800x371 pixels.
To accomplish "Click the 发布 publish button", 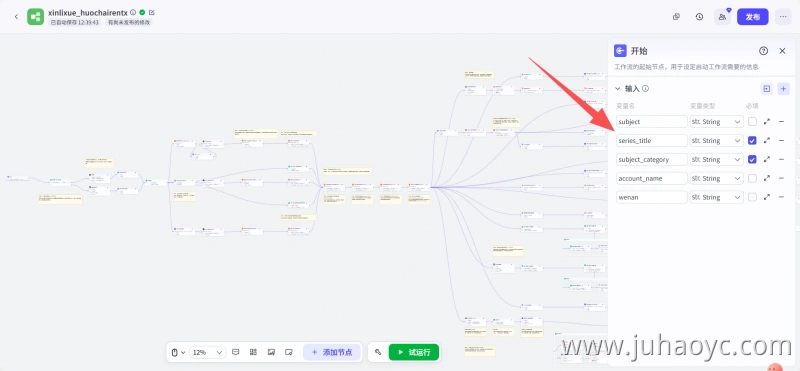I will (x=753, y=17).
